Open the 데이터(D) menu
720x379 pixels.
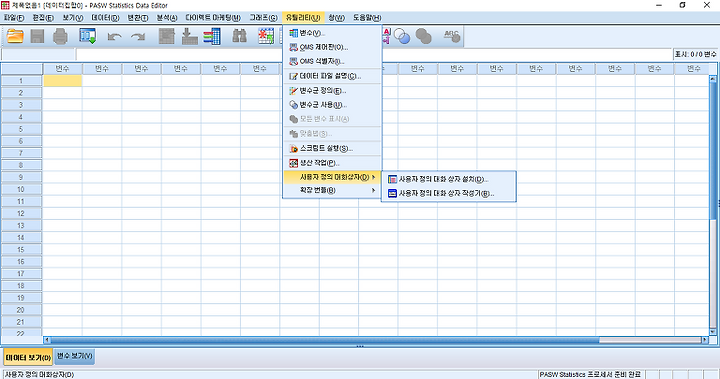[x=105, y=17]
